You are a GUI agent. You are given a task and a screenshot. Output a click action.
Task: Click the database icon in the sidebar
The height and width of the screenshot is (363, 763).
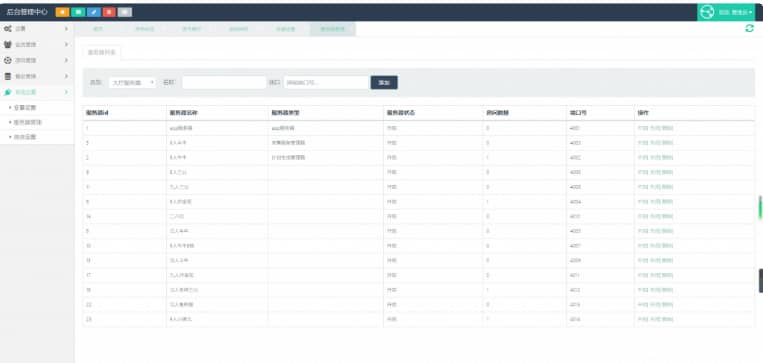click(x=8, y=76)
